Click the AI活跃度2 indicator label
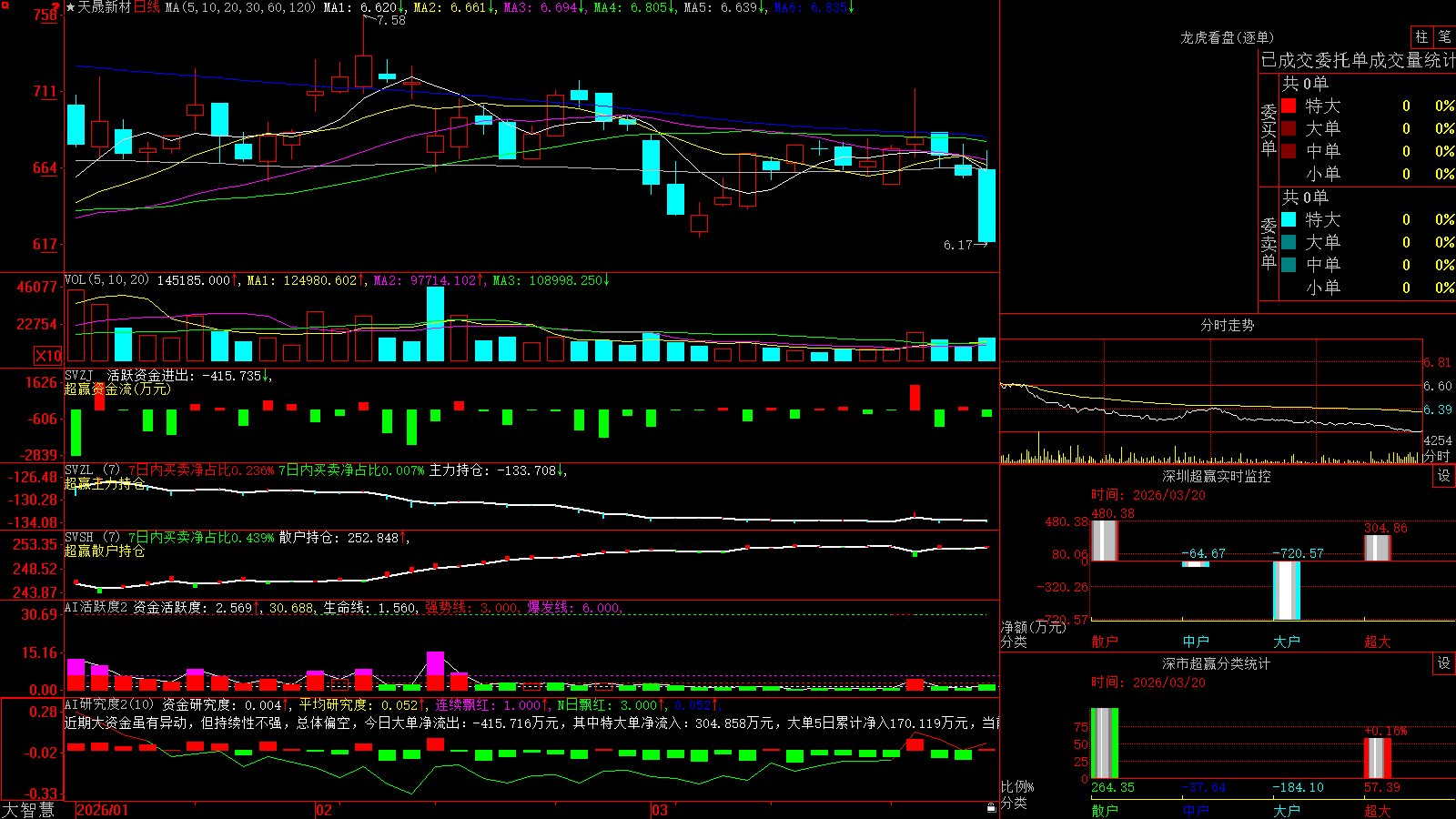 coord(96,607)
